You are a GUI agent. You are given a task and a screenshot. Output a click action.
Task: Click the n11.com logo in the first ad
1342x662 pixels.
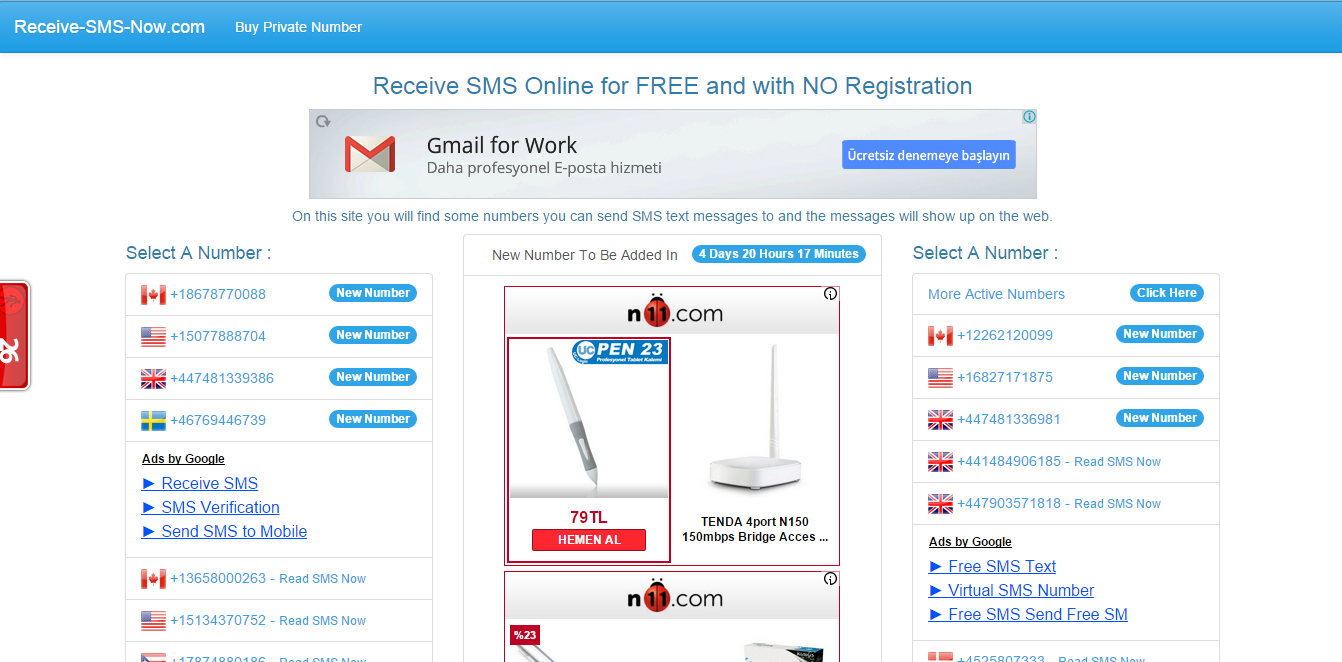[x=674, y=311]
